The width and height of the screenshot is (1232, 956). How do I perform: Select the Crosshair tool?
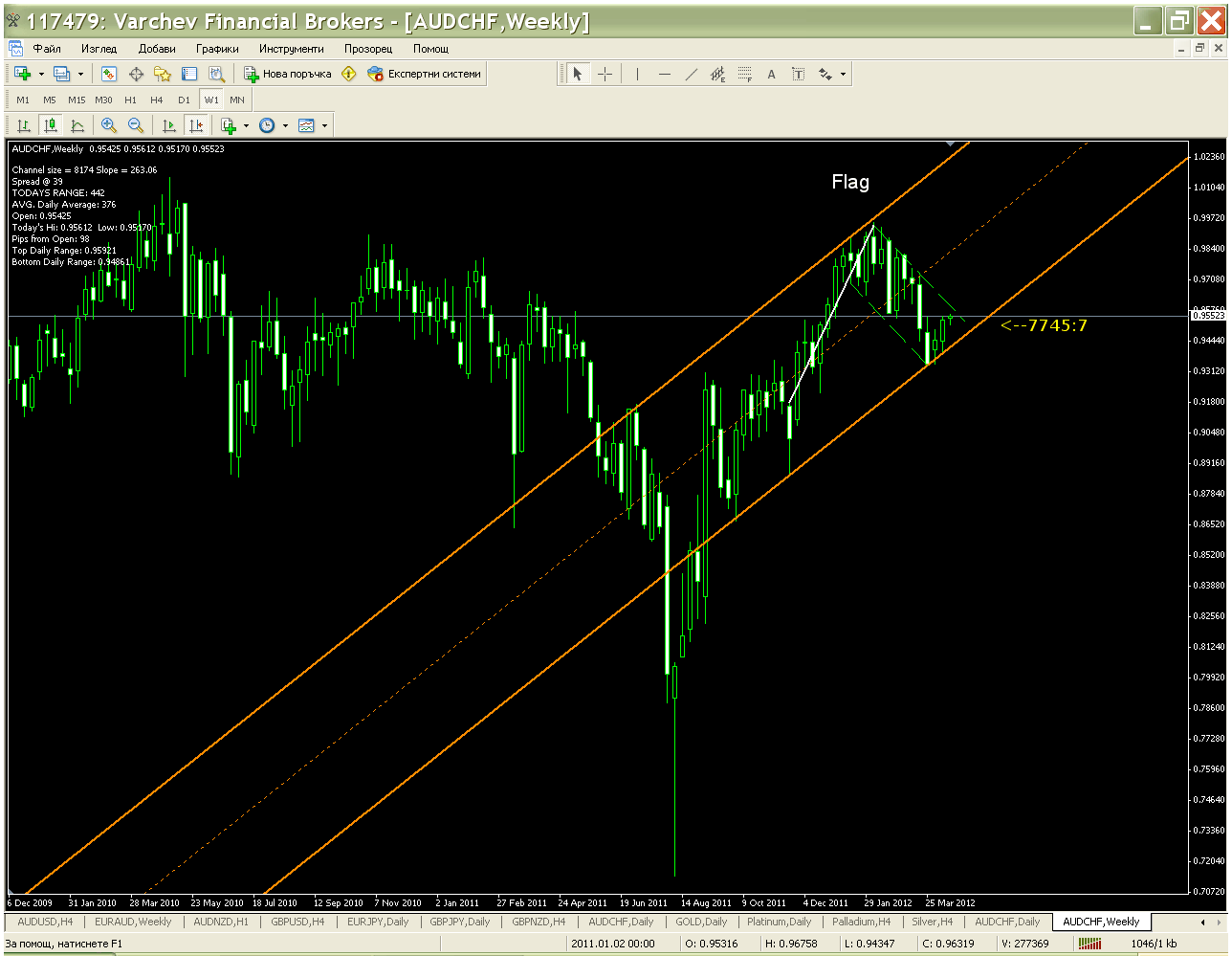(605, 74)
